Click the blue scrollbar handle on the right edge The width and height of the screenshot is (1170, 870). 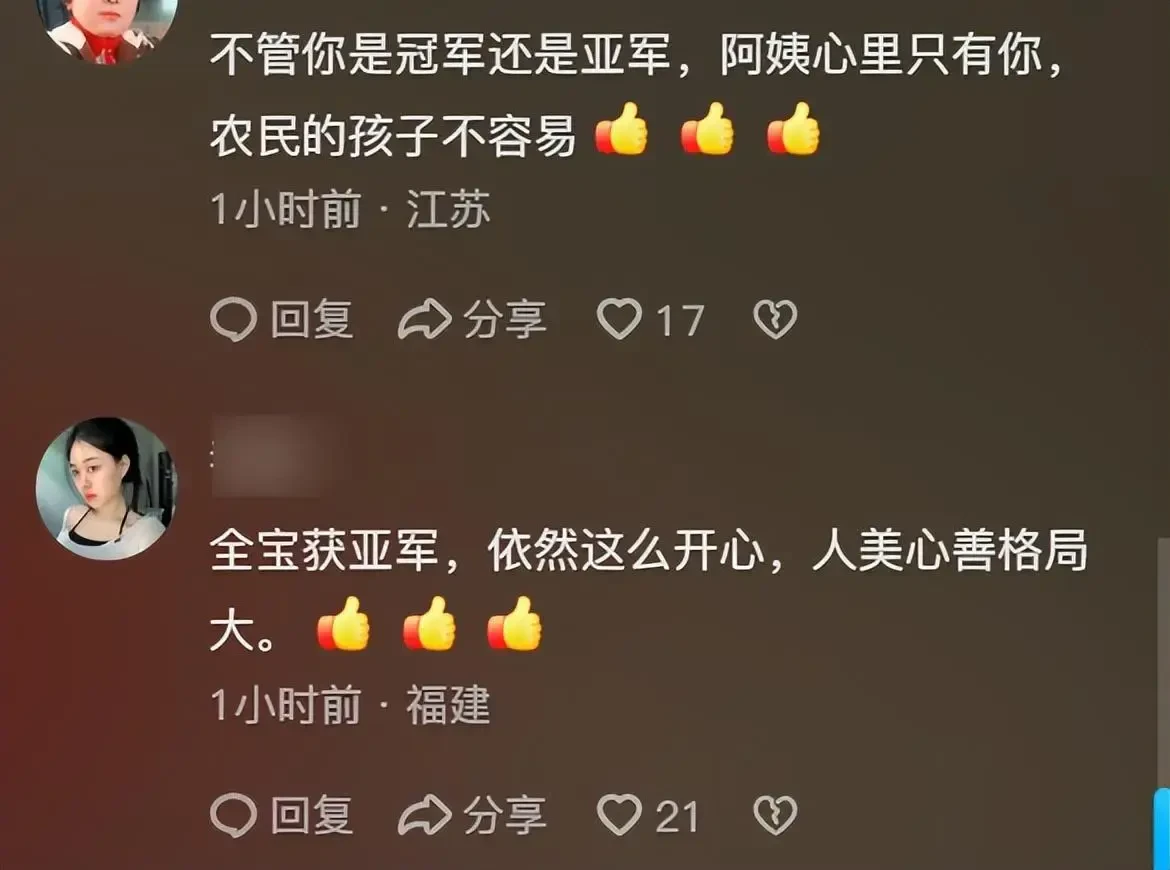[x=1163, y=828]
